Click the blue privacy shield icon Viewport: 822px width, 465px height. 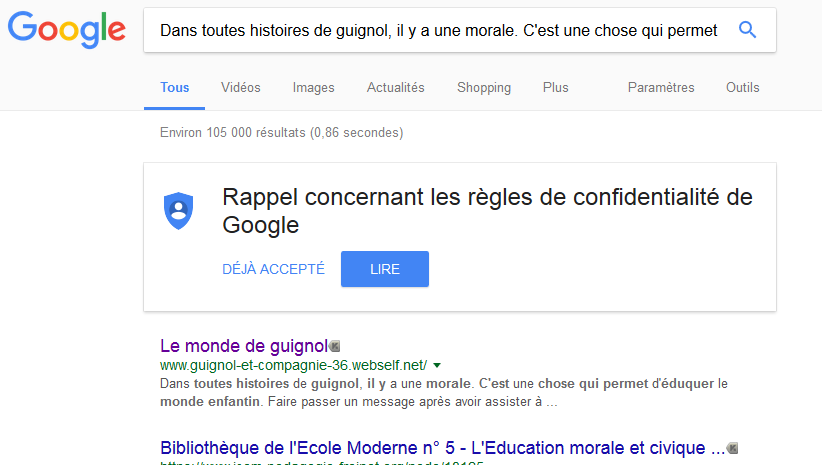pos(178,211)
